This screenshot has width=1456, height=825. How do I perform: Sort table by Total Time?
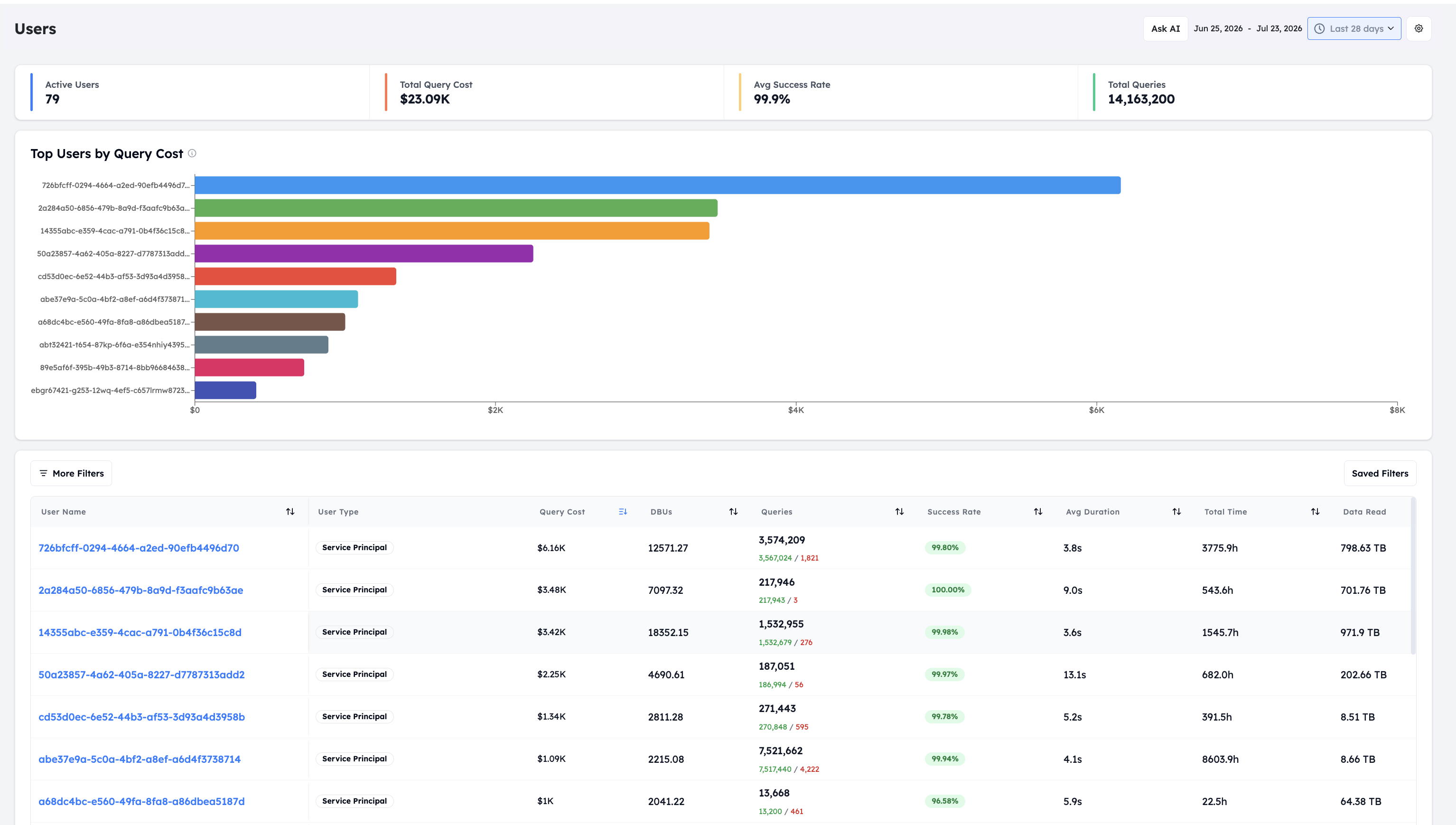pos(1315,512)
